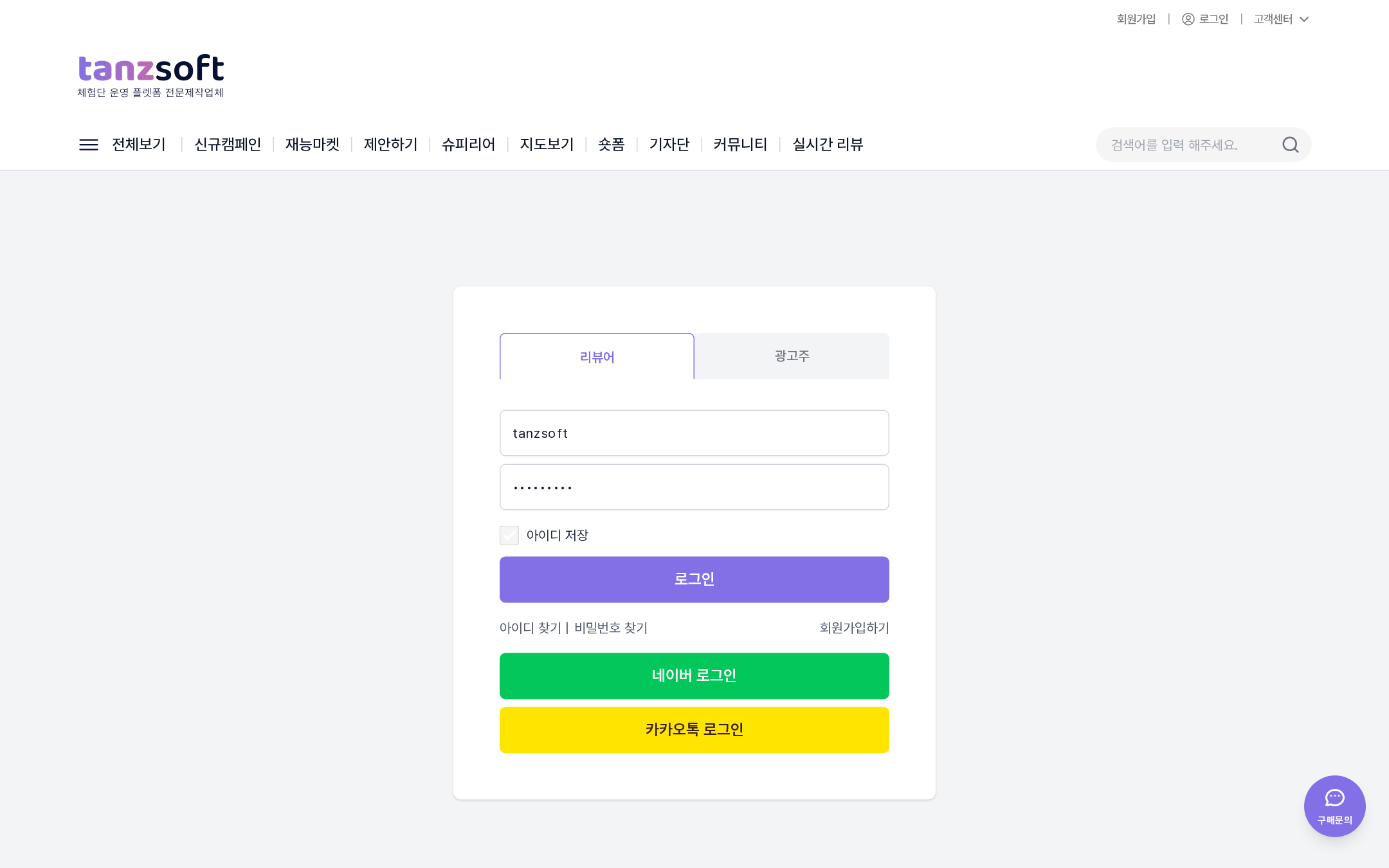Viewport: 1389px width, 868px height.
Task: Toggle the 아이디 저장 checkbox
Action: tap(509, 535)
